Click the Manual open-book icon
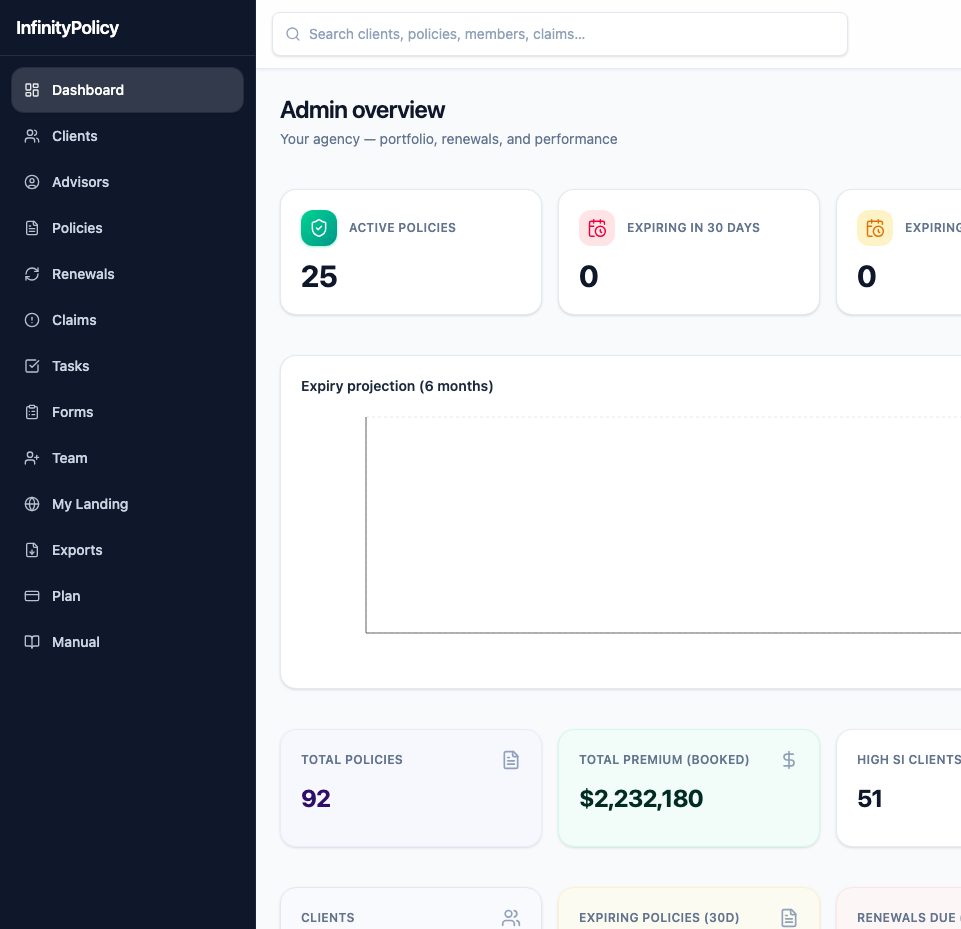Screen dimensions: 961x929 (32, 642)
